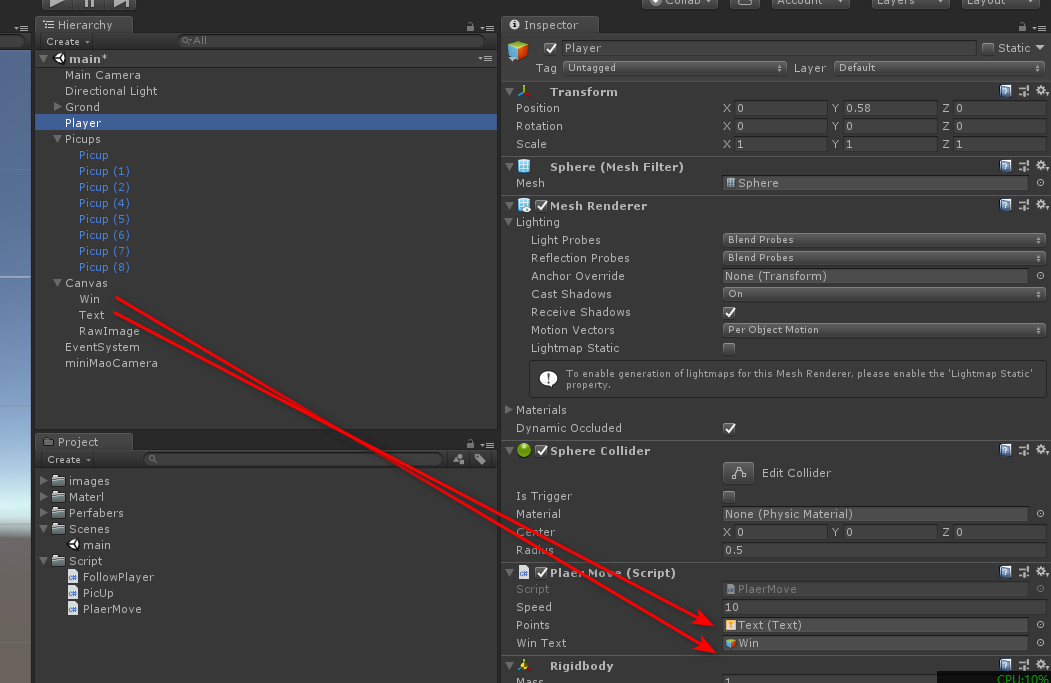Screen dimensions: 1051x683
Task: Expand the images folder in Project
Action: (44, 480)
